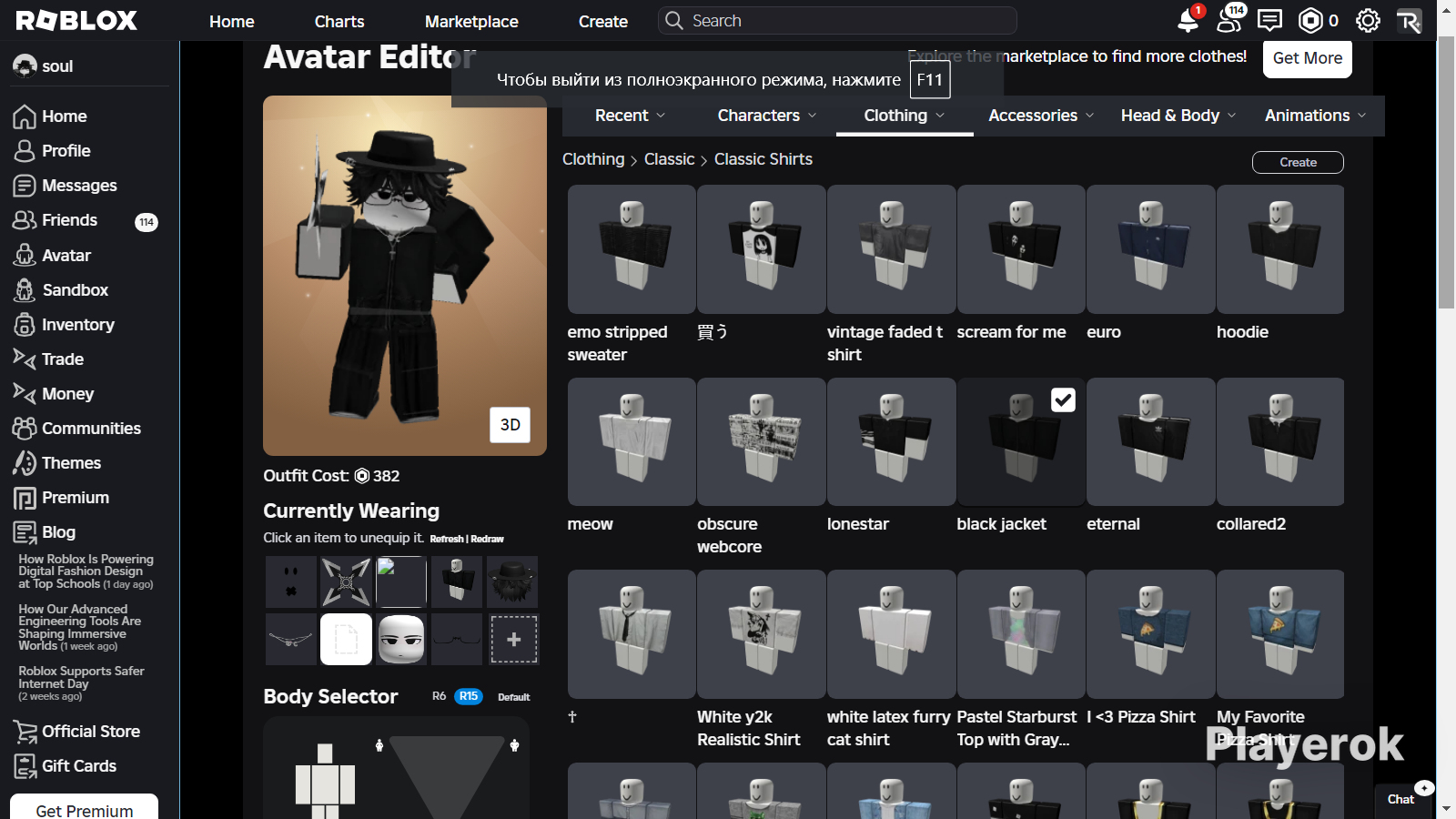1456x819 pixels.
Task: Select the scream for me shirt thumbnail
Action: click(1021, 249)
